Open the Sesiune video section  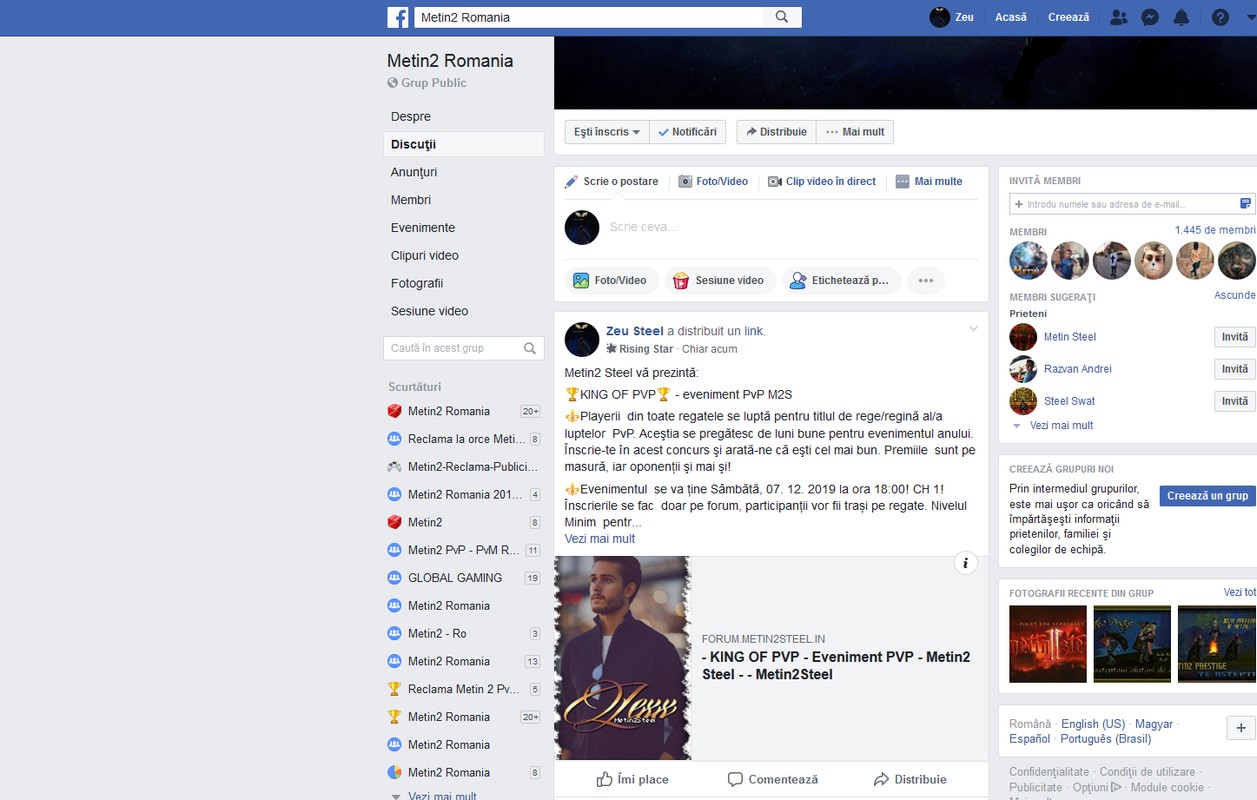point(430,311)
